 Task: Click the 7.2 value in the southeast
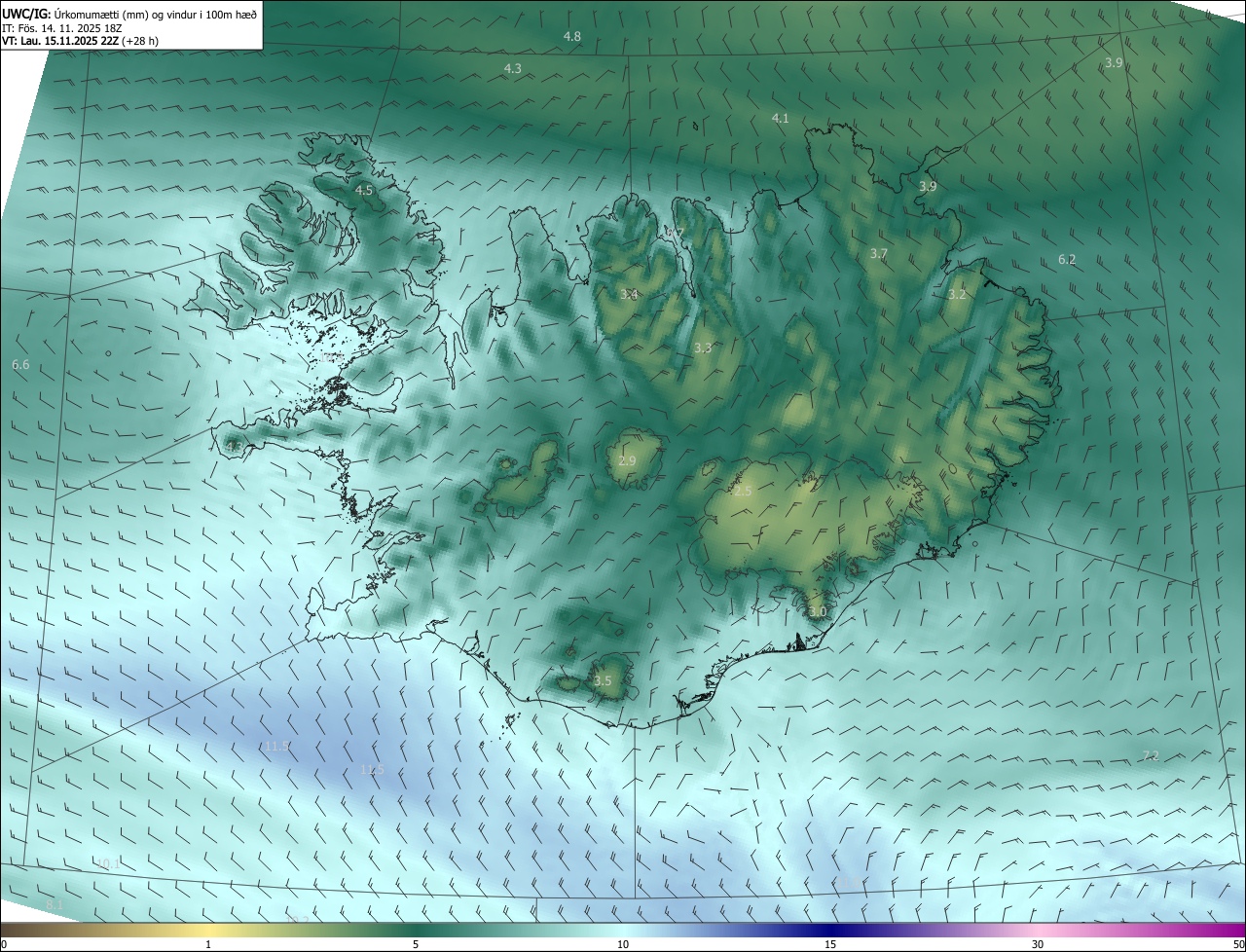click(1151, 755)
